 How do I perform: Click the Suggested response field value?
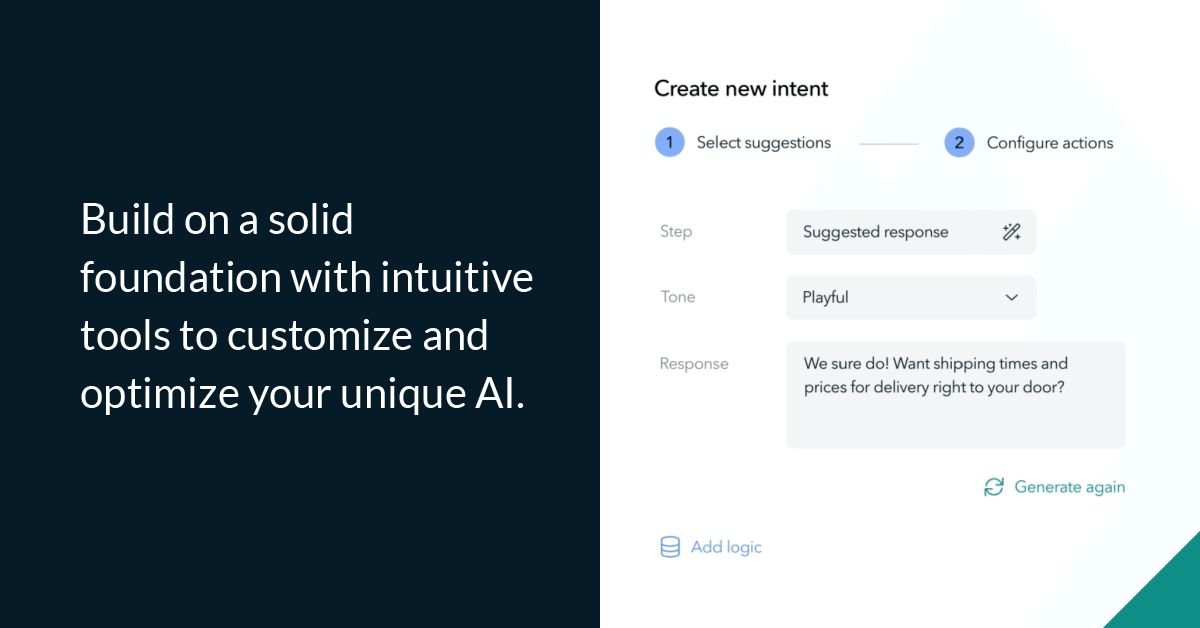click(875, 231)
